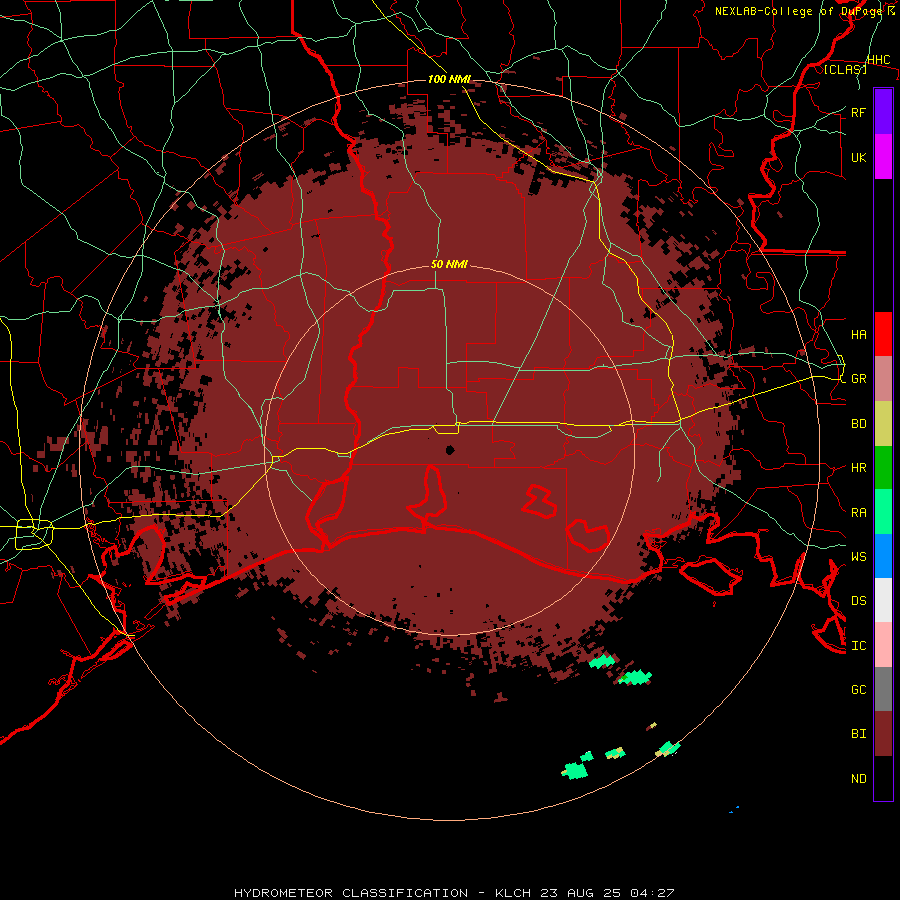Select the BD yellow legend swatch
900x900 pixels.
pos(883,423)
